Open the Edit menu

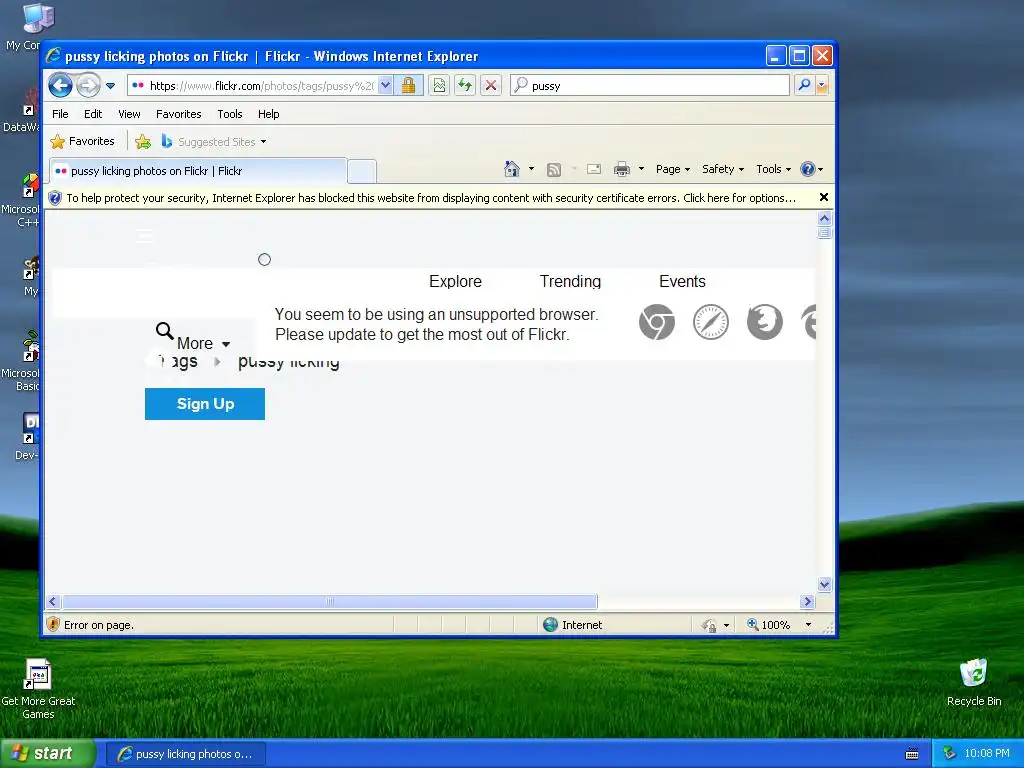coord(93,114)
